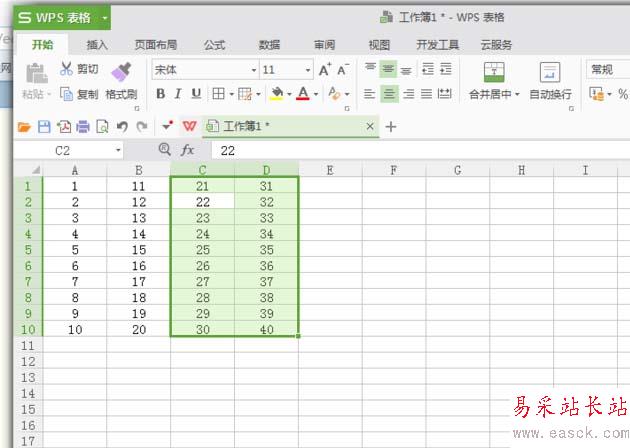Click the magnifier icon beside fx

pyautogui.click(x=164, y=150)
